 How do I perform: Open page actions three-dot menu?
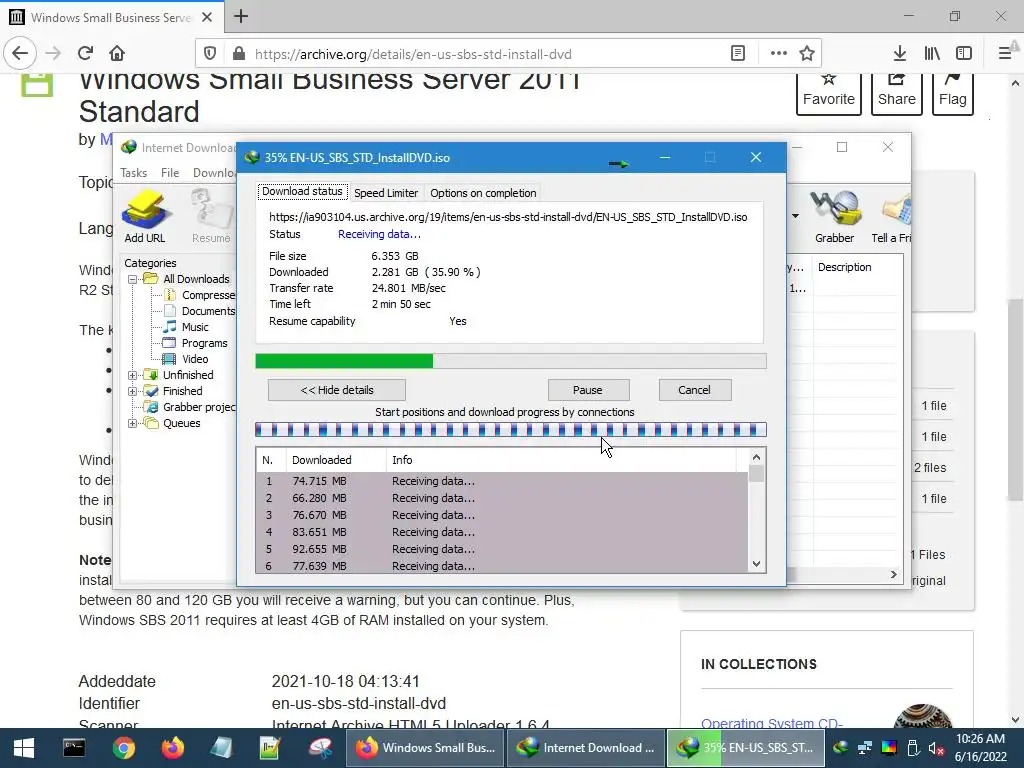click(x=778, y=54)
